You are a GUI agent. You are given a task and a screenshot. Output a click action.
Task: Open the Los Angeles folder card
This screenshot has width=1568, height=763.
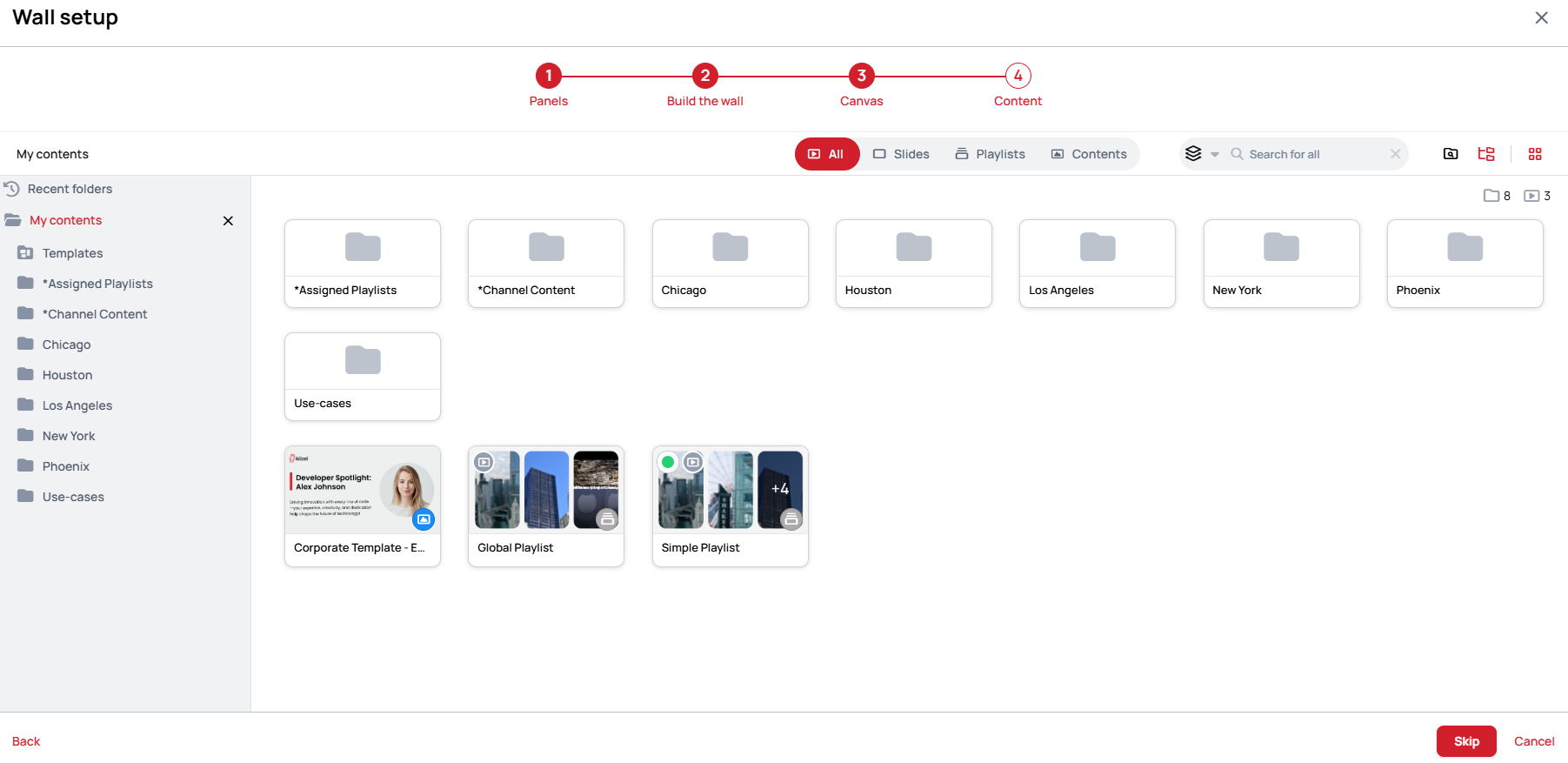1098,264
